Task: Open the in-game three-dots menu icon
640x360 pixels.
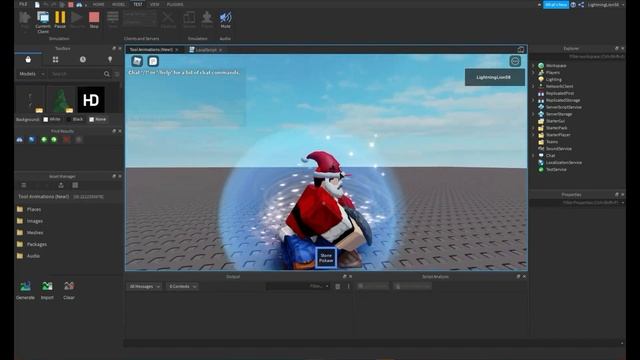Action: [515, 61]
